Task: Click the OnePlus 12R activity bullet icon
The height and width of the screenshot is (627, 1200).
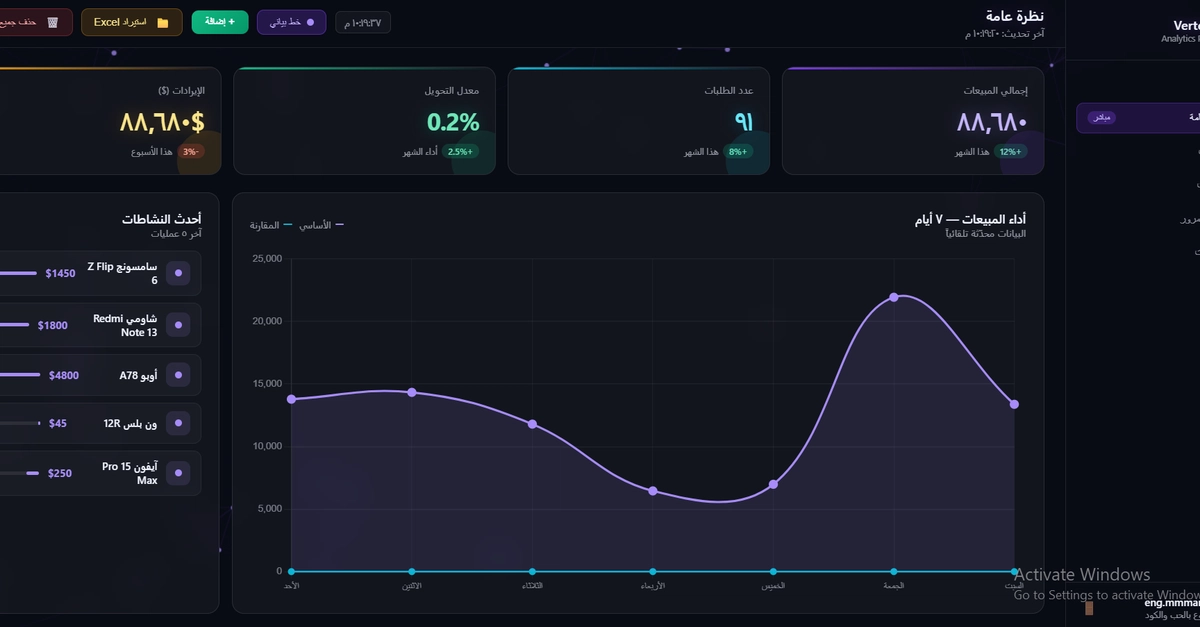Action: coord(179,424)
